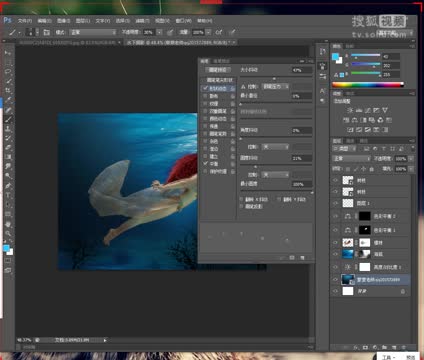The width and height of the screenshot is (424, 360).
Task: Select the Brush tool in the toolbox
Action: pyautogui.click(x=8, y=119)
